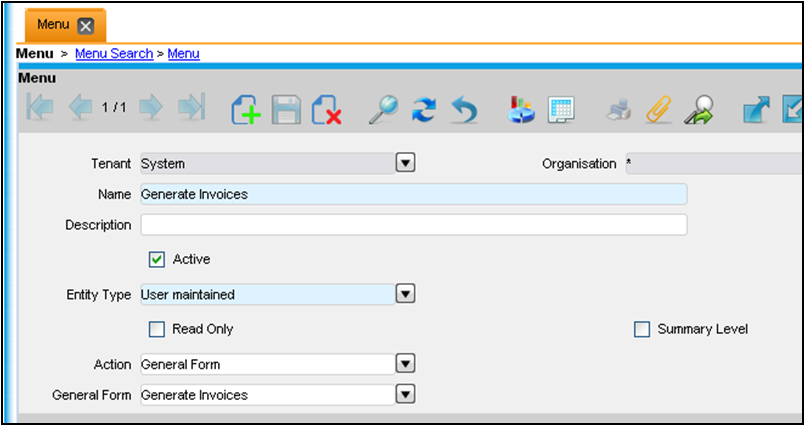Open the Entity Type dropdown

click(x=405, y=294)
